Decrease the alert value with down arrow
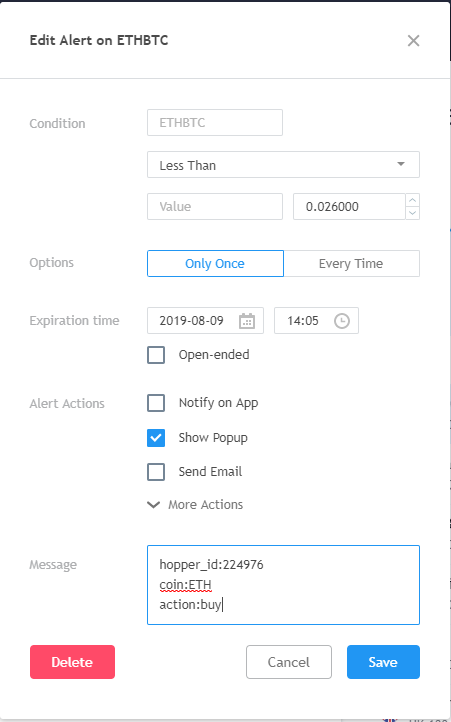The width and height of the screenshot is (451, 722). 413,213
